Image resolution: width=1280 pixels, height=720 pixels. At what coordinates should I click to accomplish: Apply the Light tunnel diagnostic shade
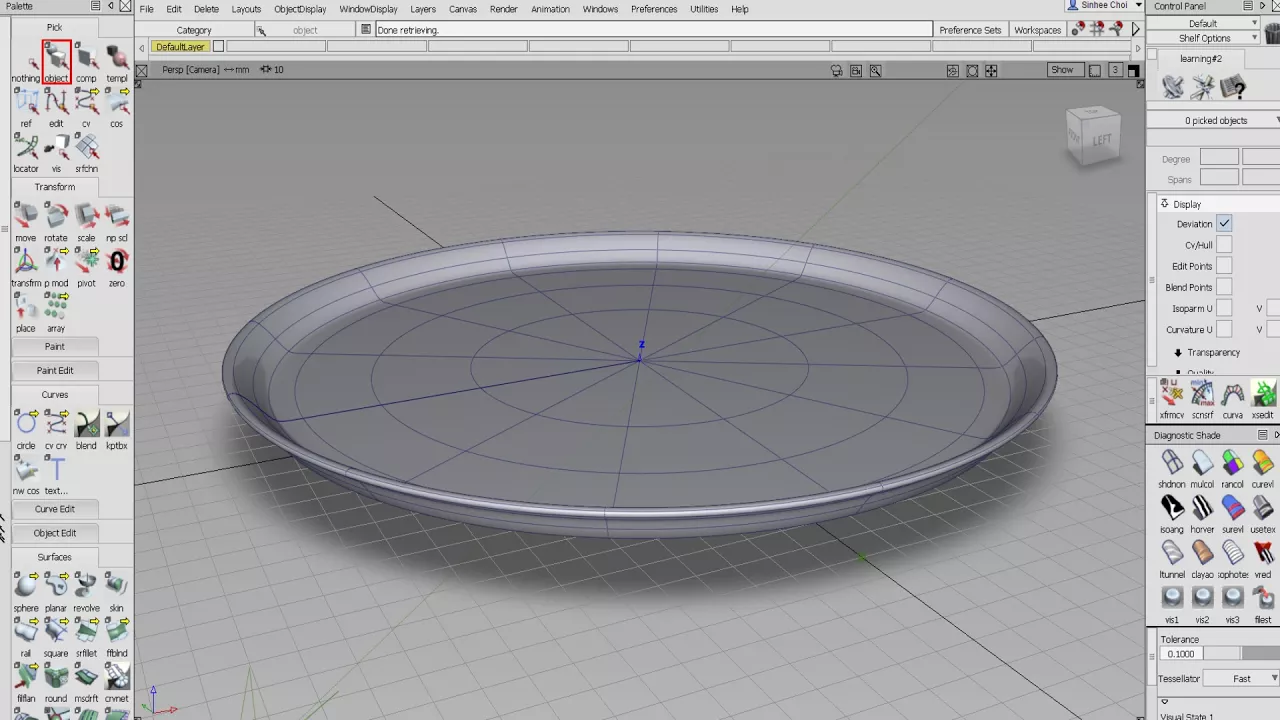click(1172, 557)
